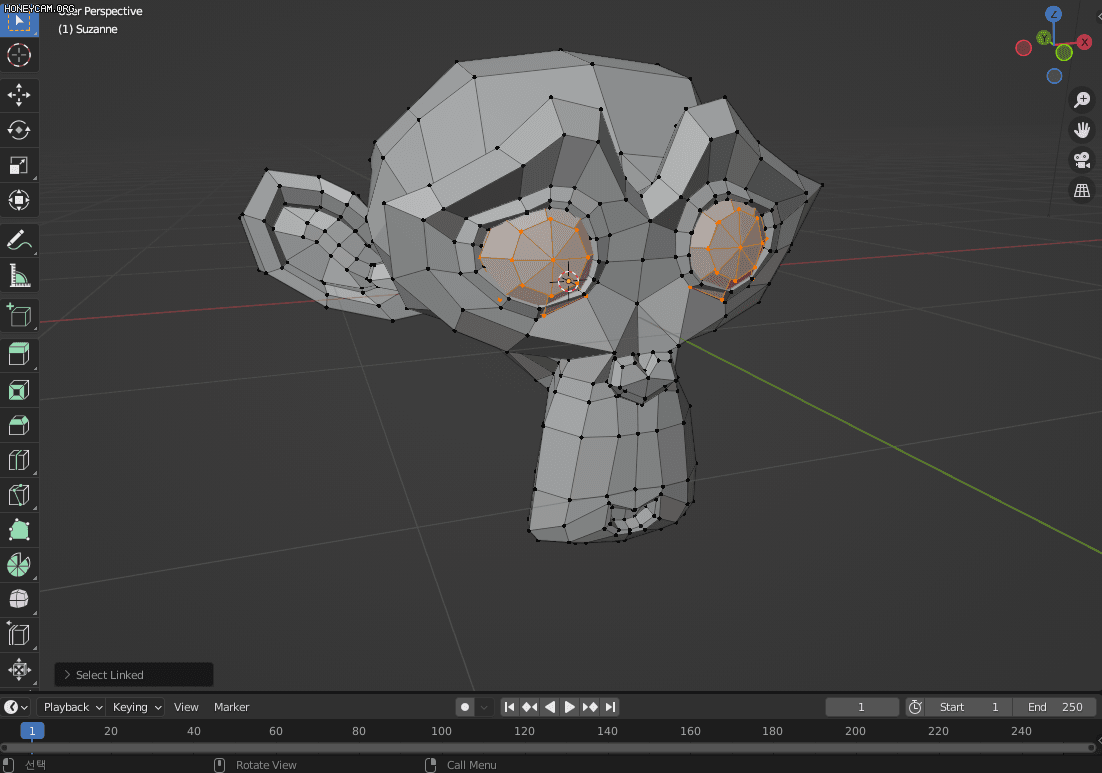This screenshot has width=1102, height=773.
Task: Choose the Add Cube tool
Action: click(x=19, y=316)
